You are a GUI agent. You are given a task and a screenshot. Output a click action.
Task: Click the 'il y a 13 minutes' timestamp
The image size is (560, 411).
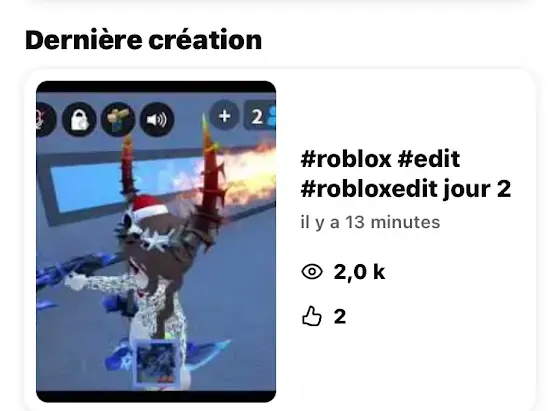coord(370,222)
